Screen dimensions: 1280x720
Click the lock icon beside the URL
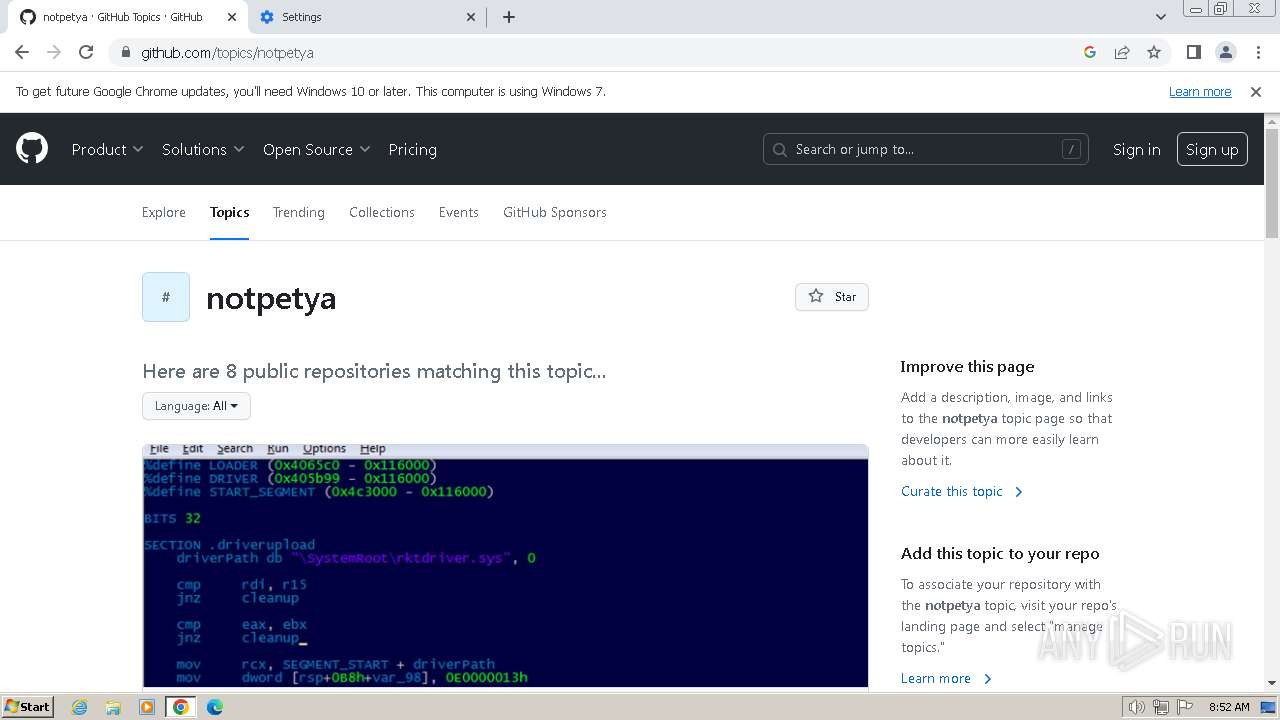[125, 52]
